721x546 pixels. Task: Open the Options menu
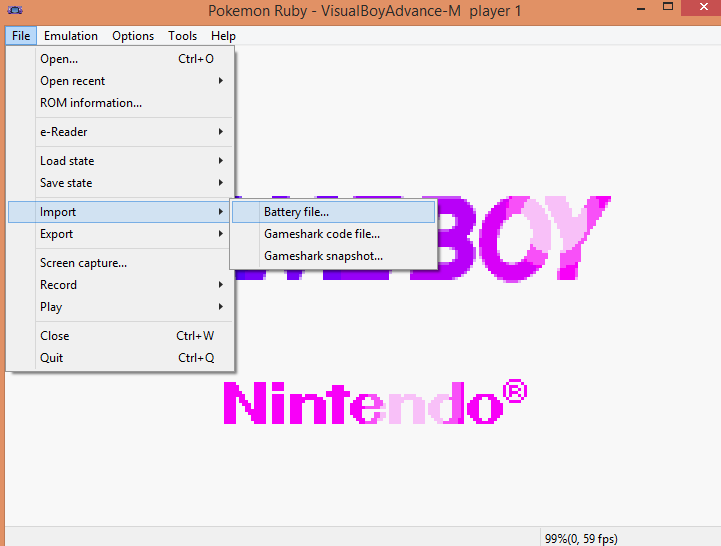pyautogui.click(x=133, y=36)
